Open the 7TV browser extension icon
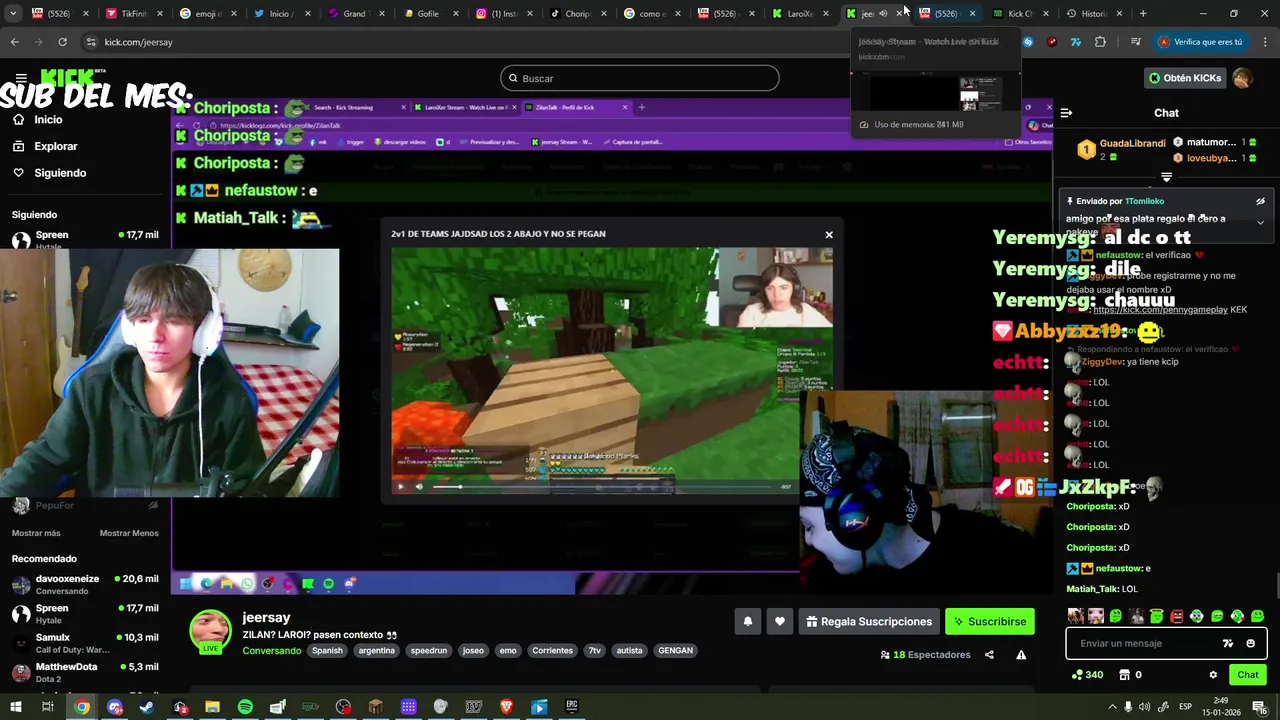Screen dimensions: 1280x720 click(1076, 42)
